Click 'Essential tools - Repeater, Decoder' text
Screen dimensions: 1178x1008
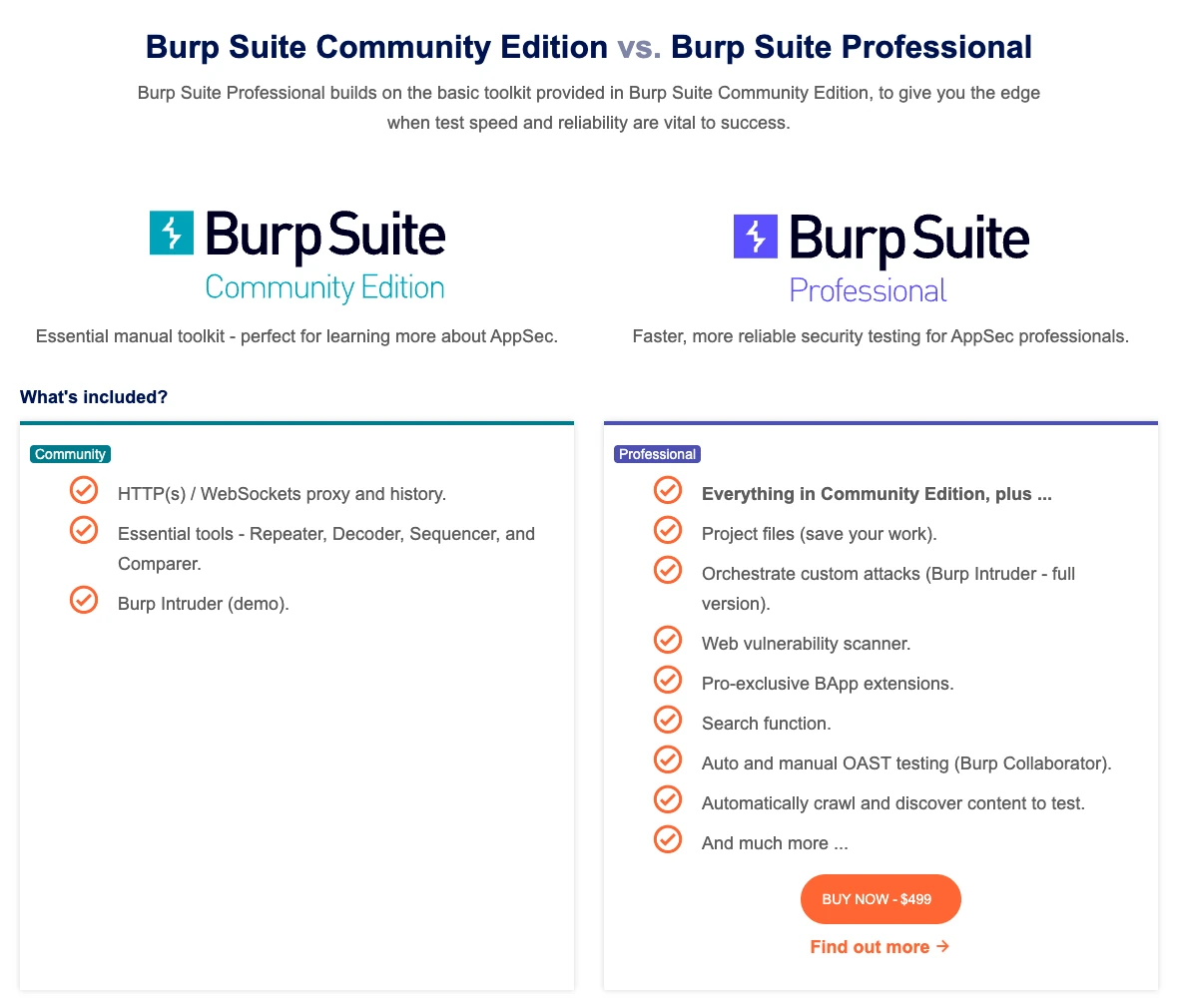coord(326,549)
